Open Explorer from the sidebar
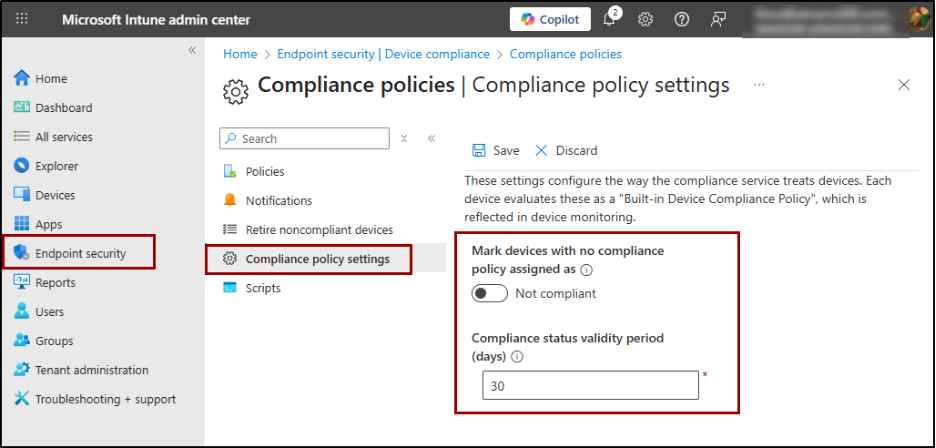Viewport: 936px width, 448px height. point(57,166)
